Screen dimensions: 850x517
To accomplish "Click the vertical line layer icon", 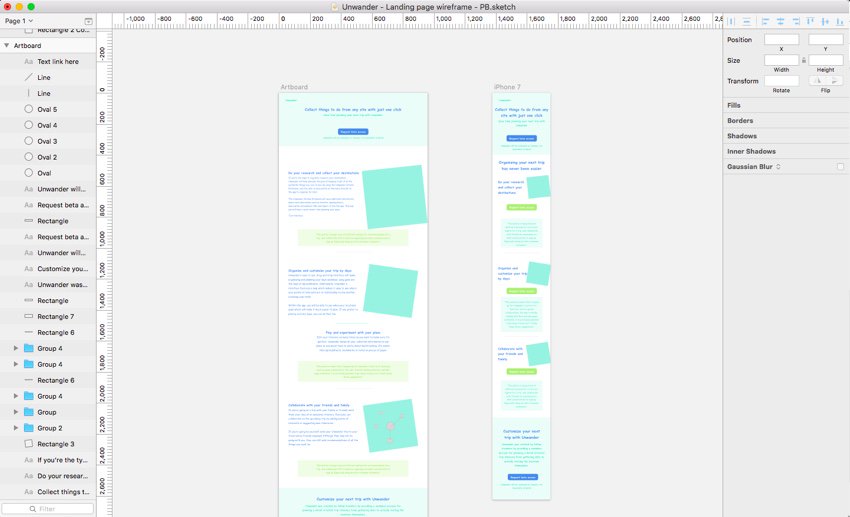I will (x=29, y=93).
